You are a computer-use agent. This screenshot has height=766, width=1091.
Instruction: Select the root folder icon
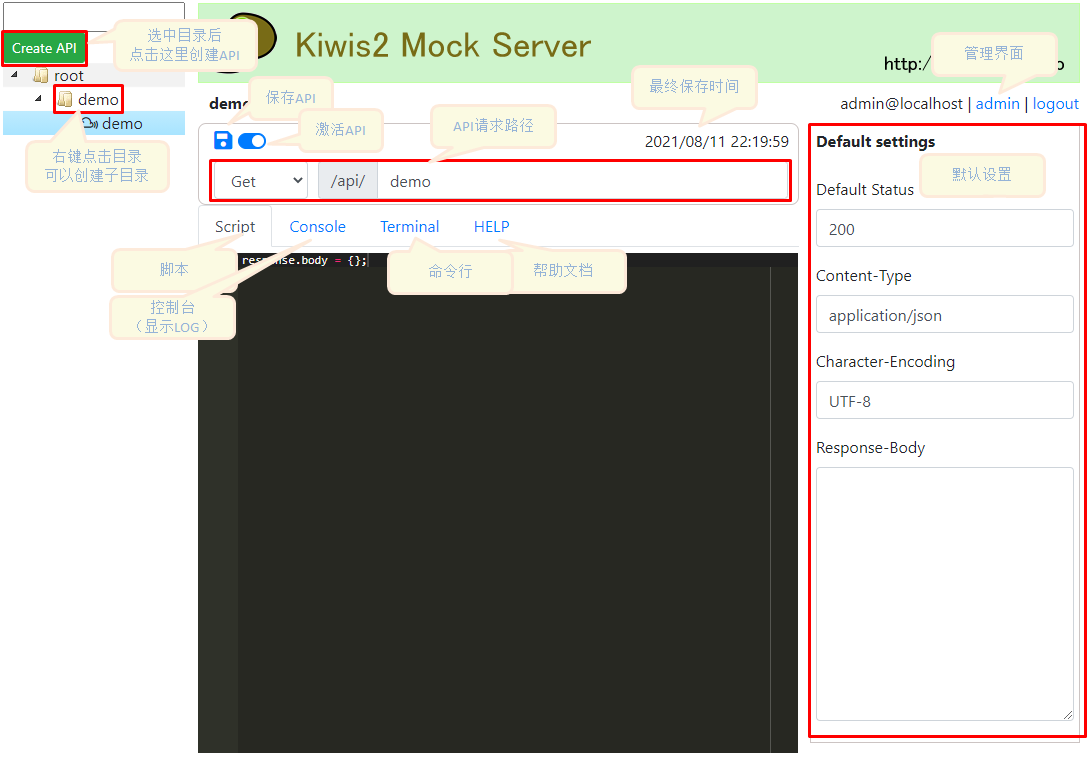(41, 75)
